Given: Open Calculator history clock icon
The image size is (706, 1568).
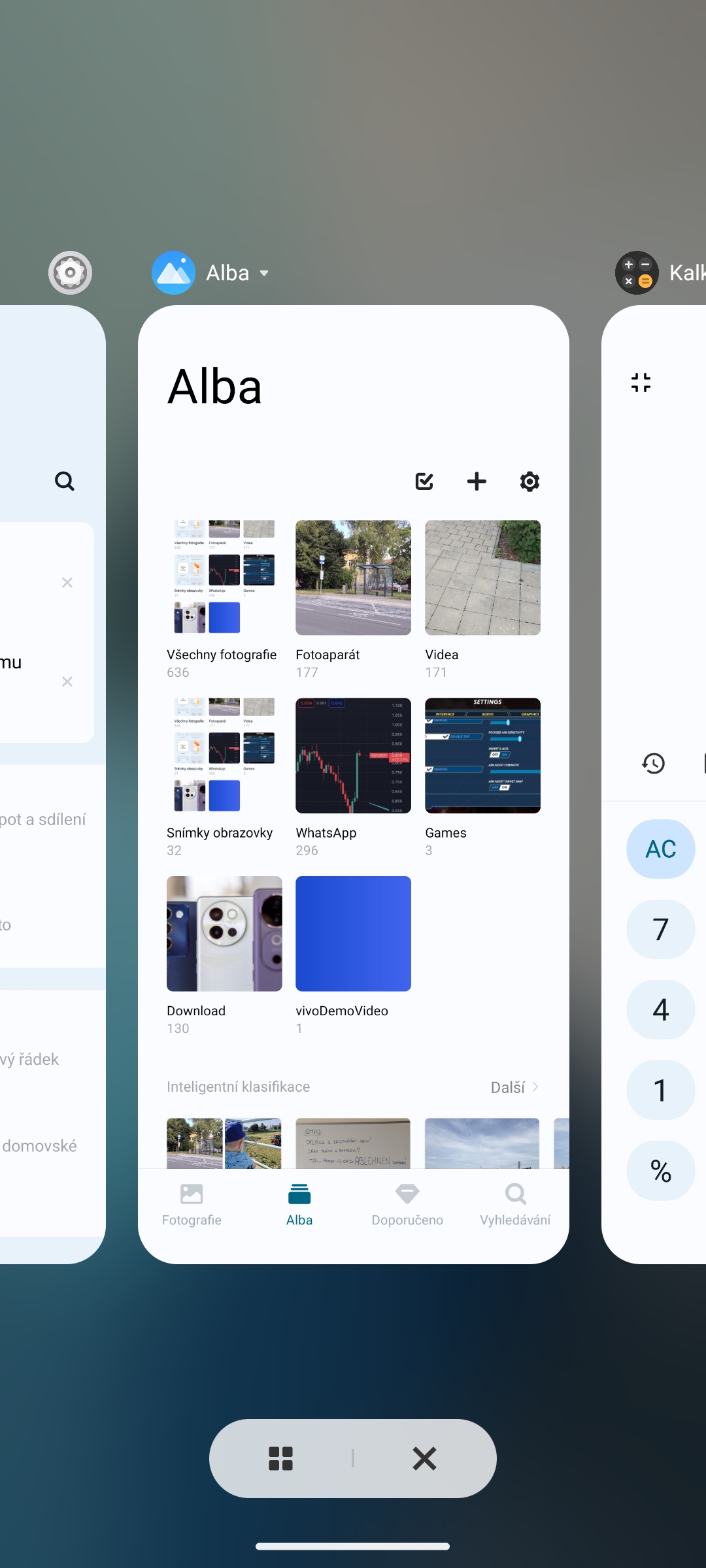Looking at the screenshot, I should tap(653, 763).
